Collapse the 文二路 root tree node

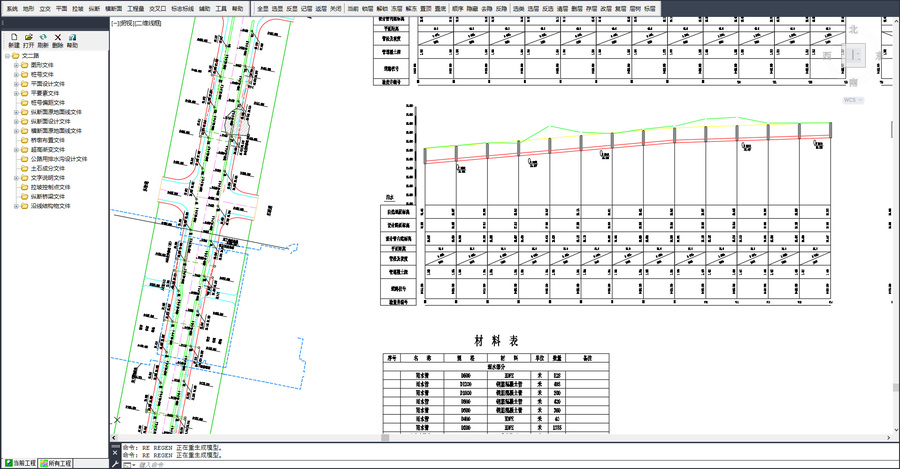tap(7, 56)
